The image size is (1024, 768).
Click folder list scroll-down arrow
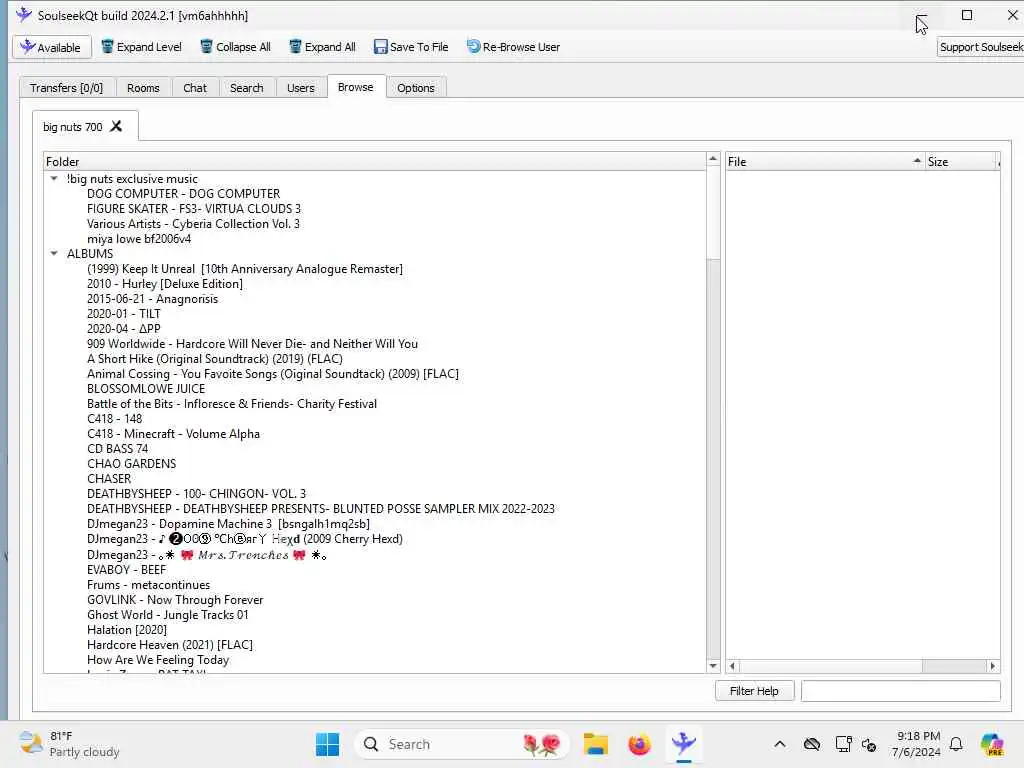point(713,666)
